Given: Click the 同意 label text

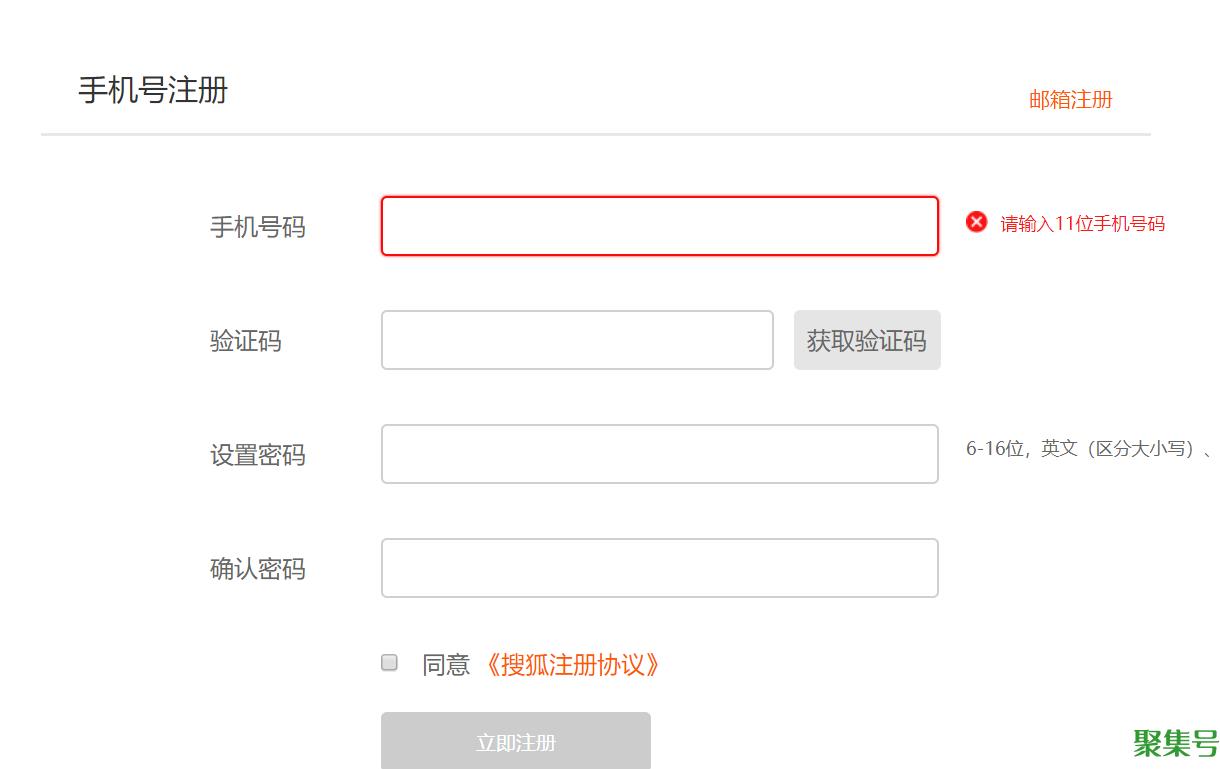Looking at the screenshot, I should pos(446,665).
